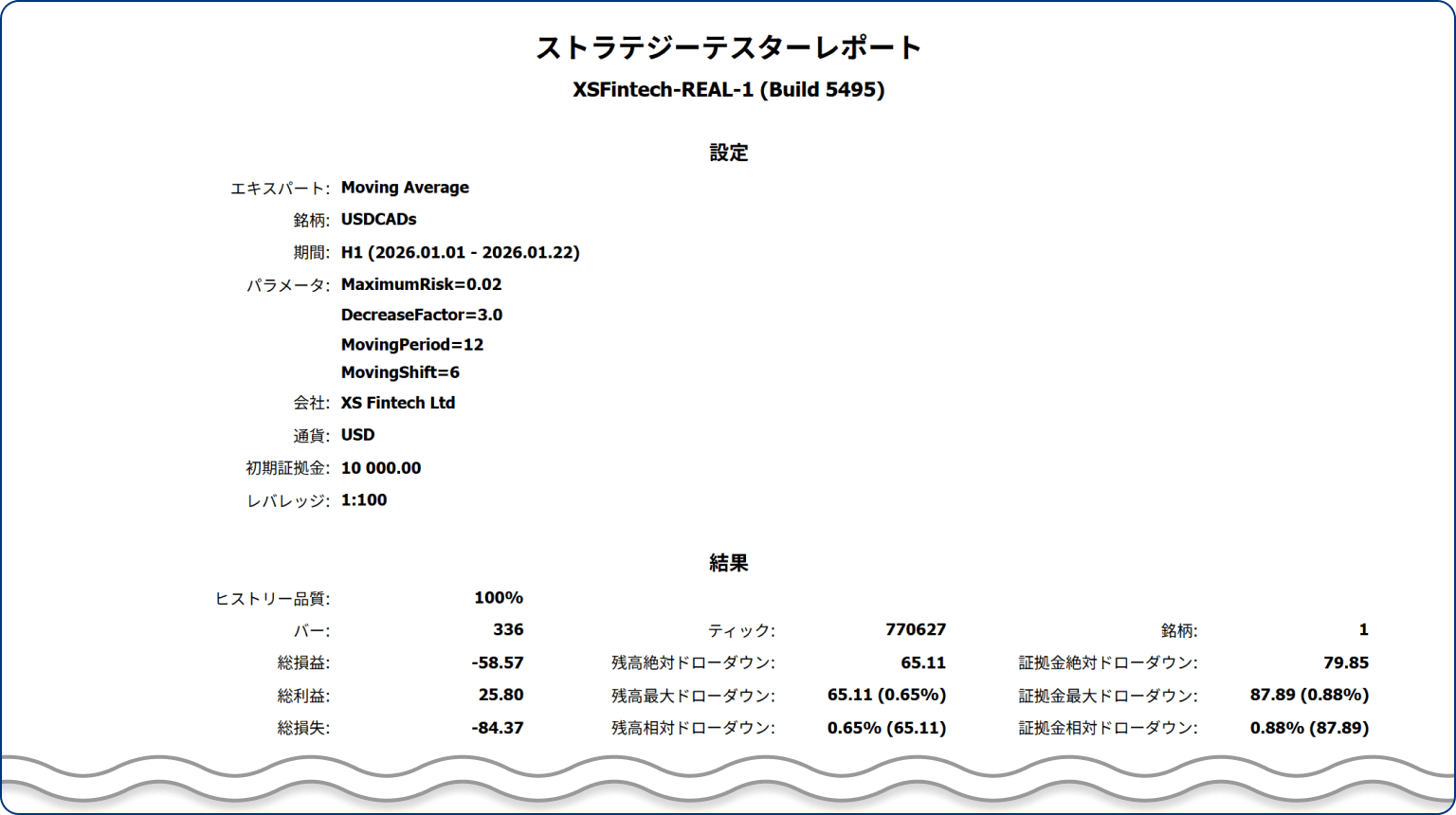Screen dimensions: 1456x815
Task: Click the initial deposit 10 000.00
Action: 381,467
